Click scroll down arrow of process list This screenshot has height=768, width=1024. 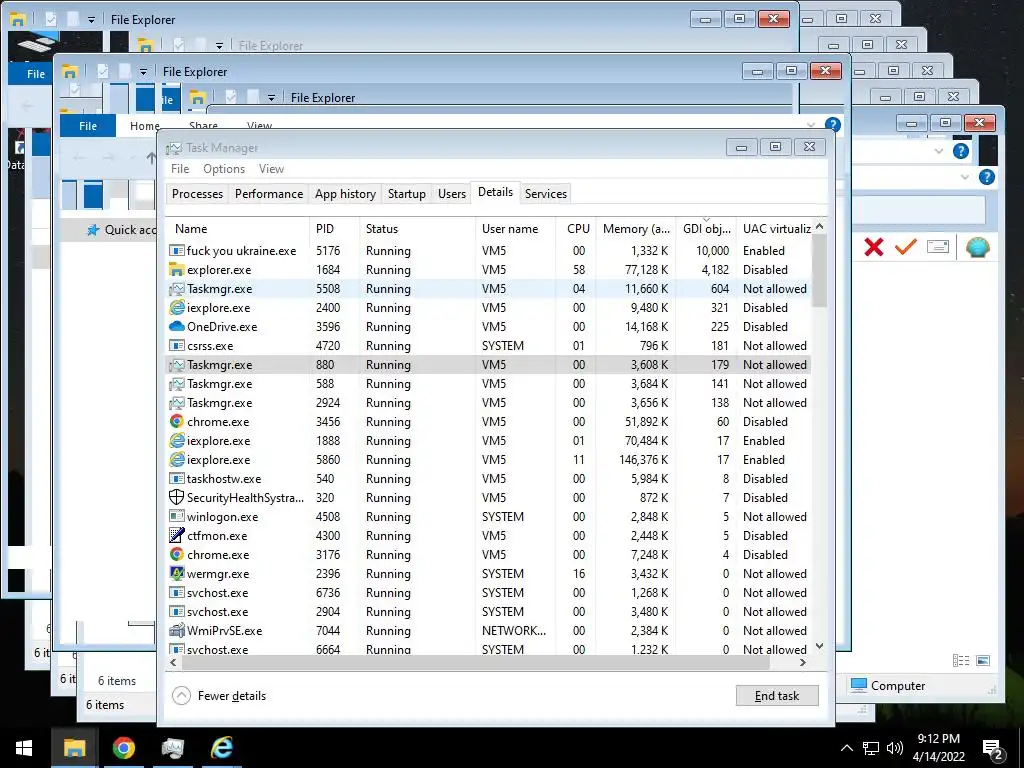820,647
